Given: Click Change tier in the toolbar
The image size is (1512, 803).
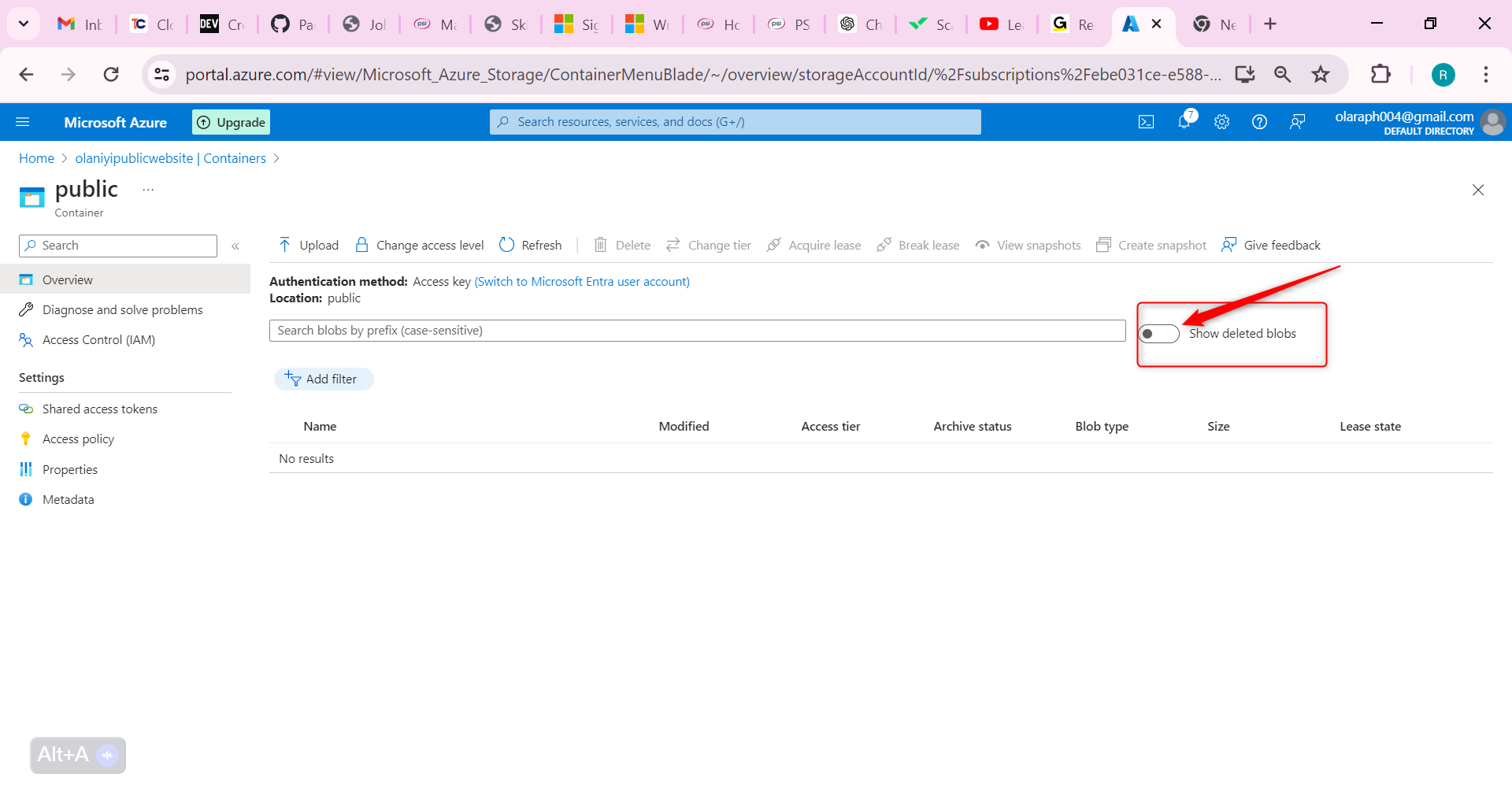Looking at the screenshot, I should tap(709, 246).
